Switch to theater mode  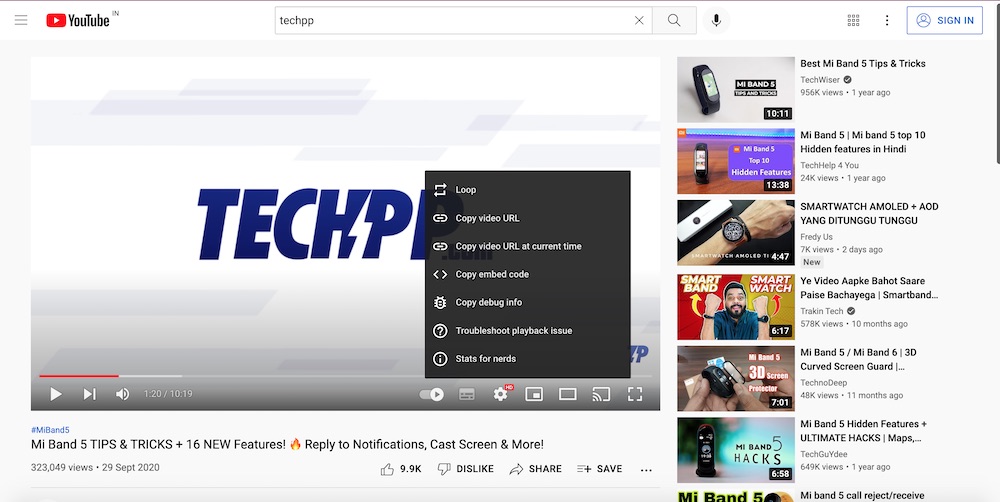click(568, 394)
